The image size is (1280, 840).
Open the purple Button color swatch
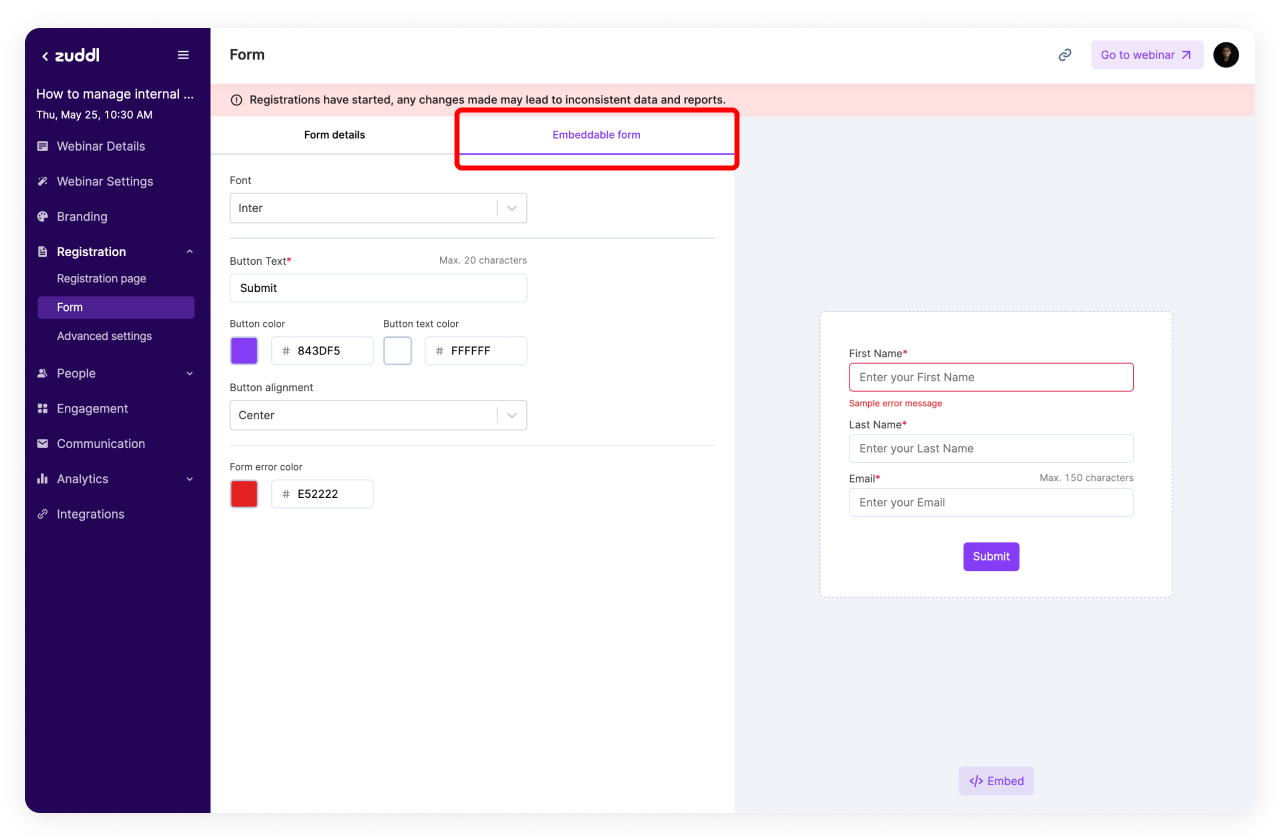[244, 351]
